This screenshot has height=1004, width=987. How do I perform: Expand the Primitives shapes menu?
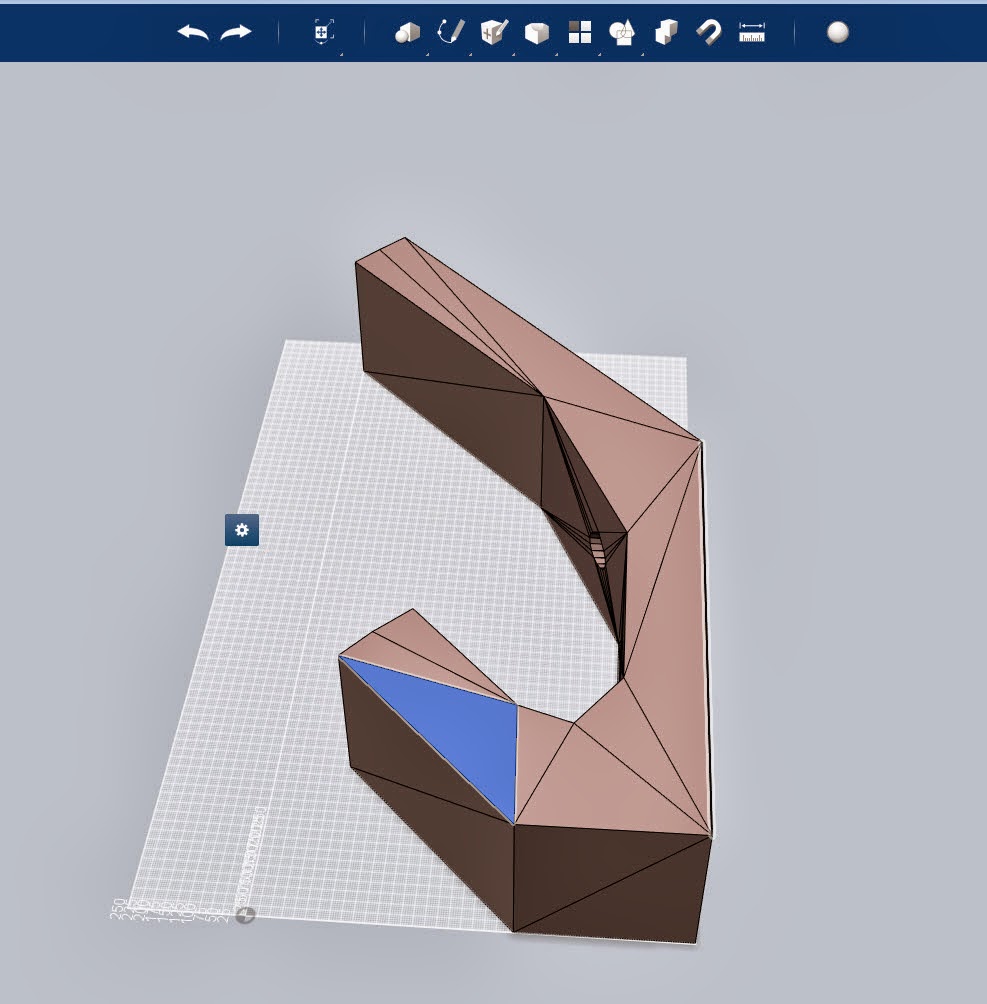[x=407, y=33]
